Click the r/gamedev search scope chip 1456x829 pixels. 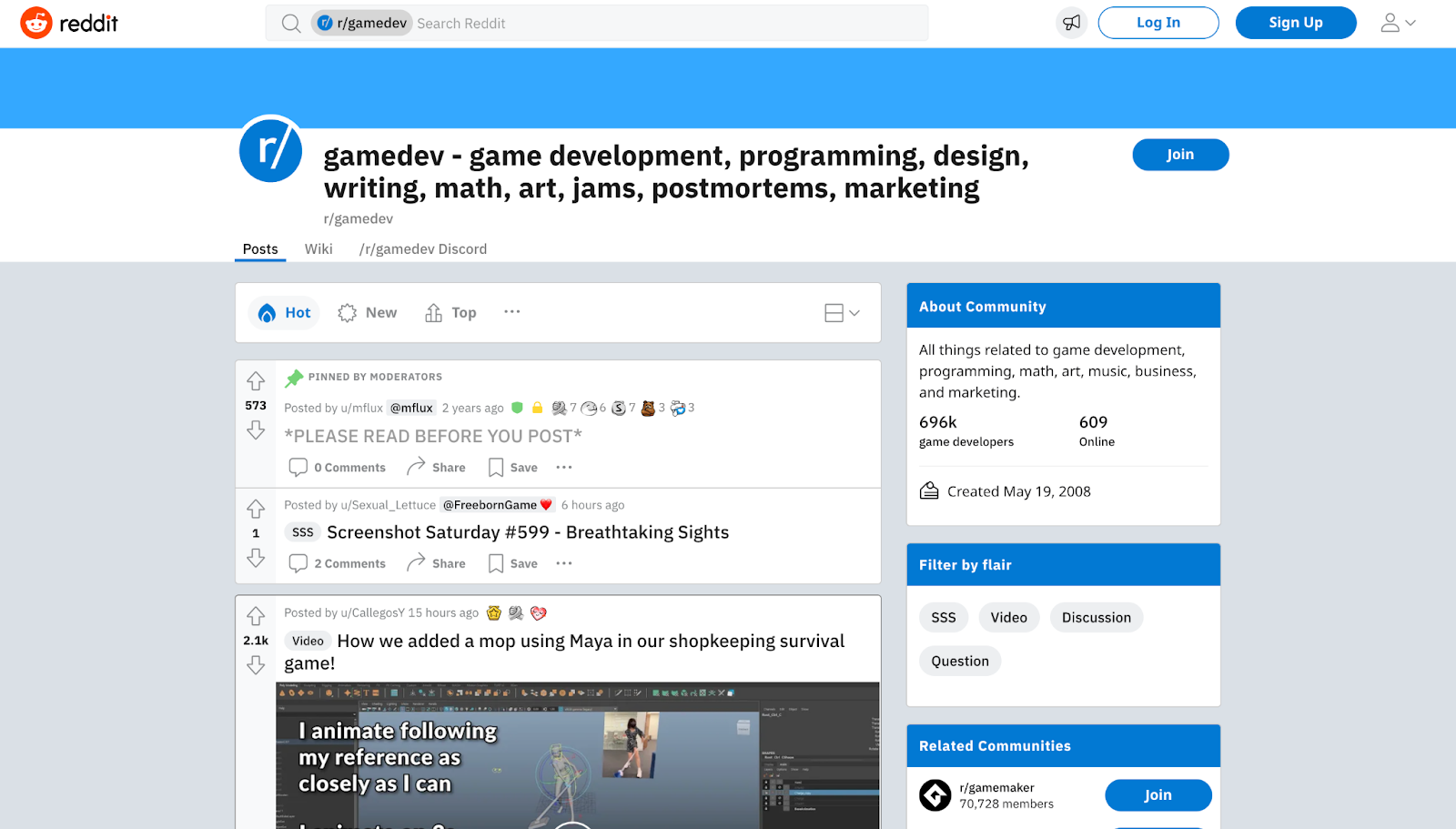click(x=362, y=24)
